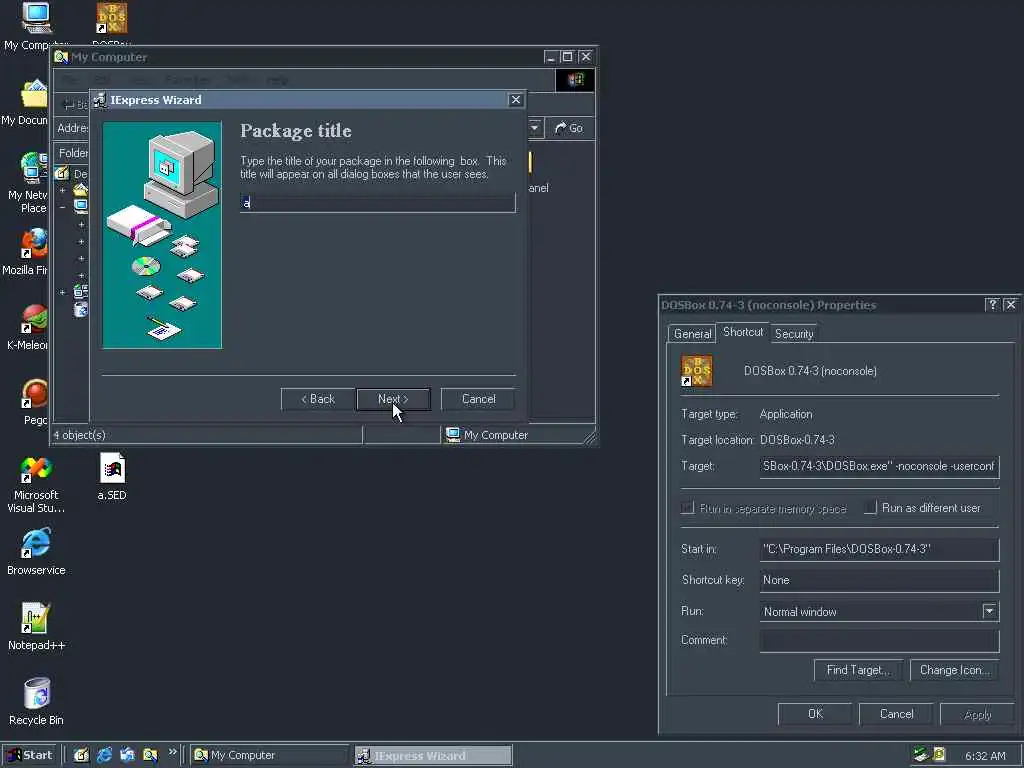Open the address bar dropdown arrow

tap(534, 128)
